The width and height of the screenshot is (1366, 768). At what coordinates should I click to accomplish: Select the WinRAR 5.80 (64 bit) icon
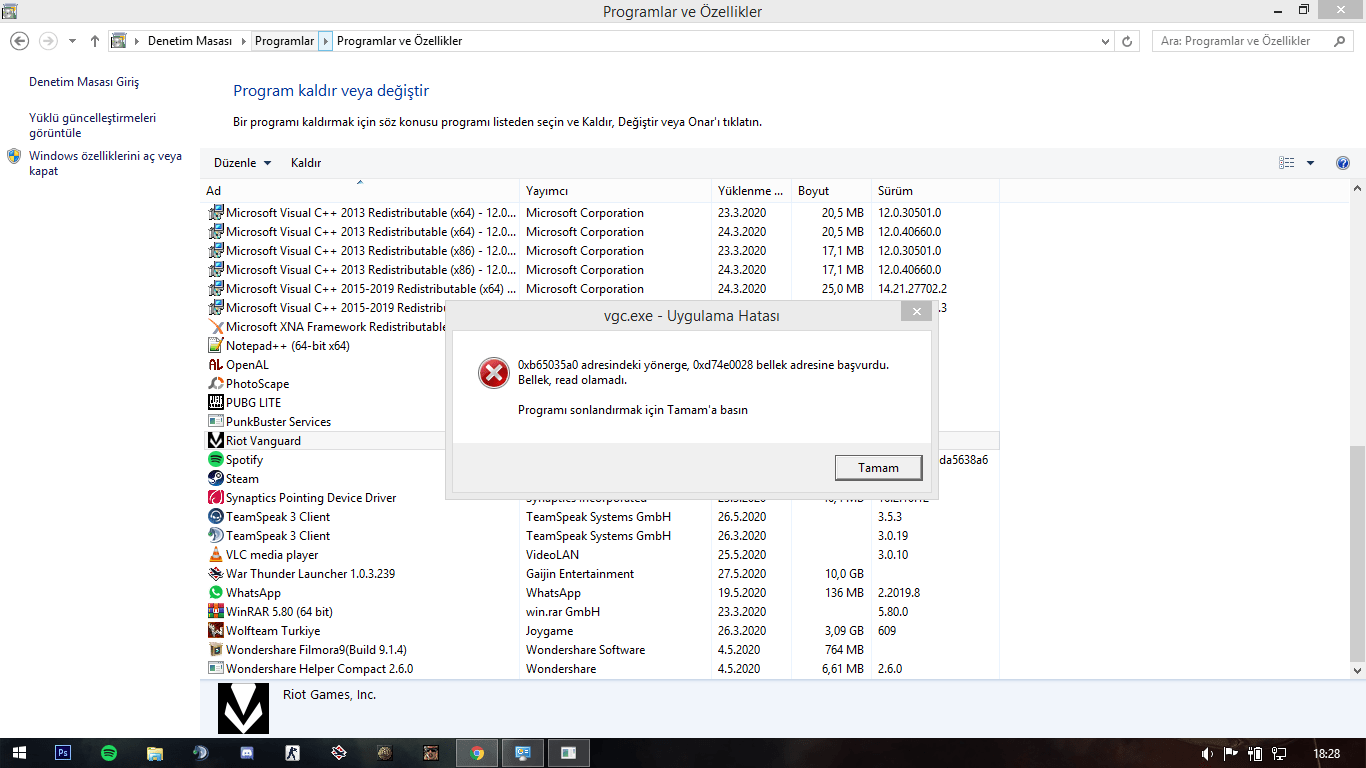click(215, 612)
